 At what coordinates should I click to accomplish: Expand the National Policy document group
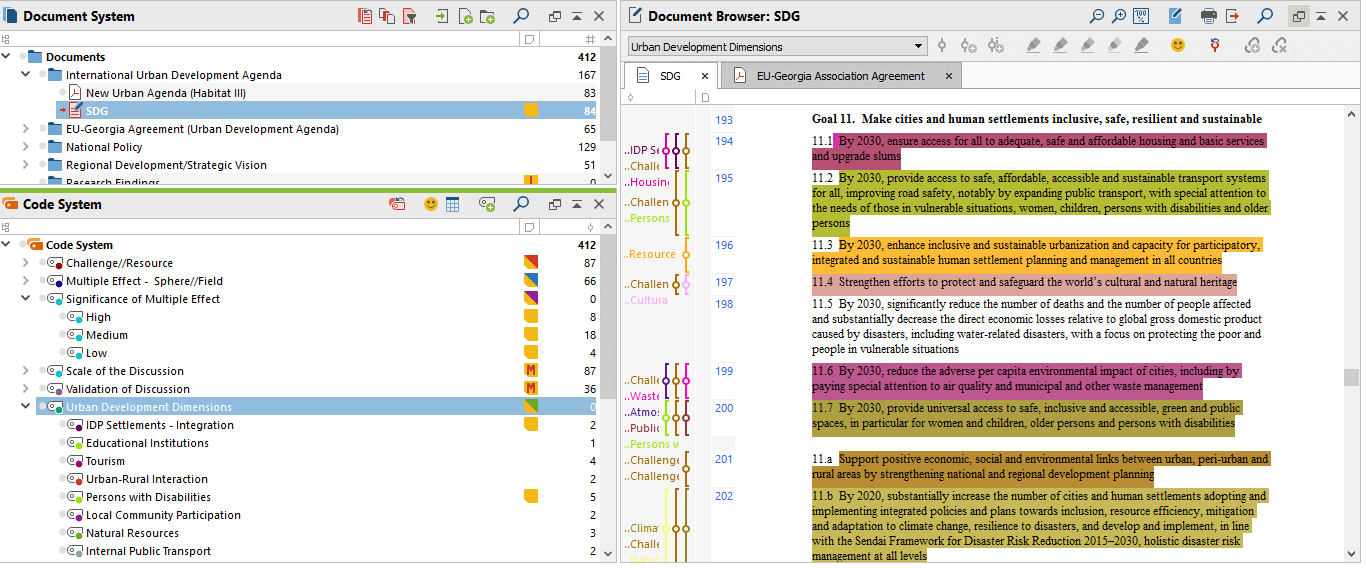click(26, 147)
